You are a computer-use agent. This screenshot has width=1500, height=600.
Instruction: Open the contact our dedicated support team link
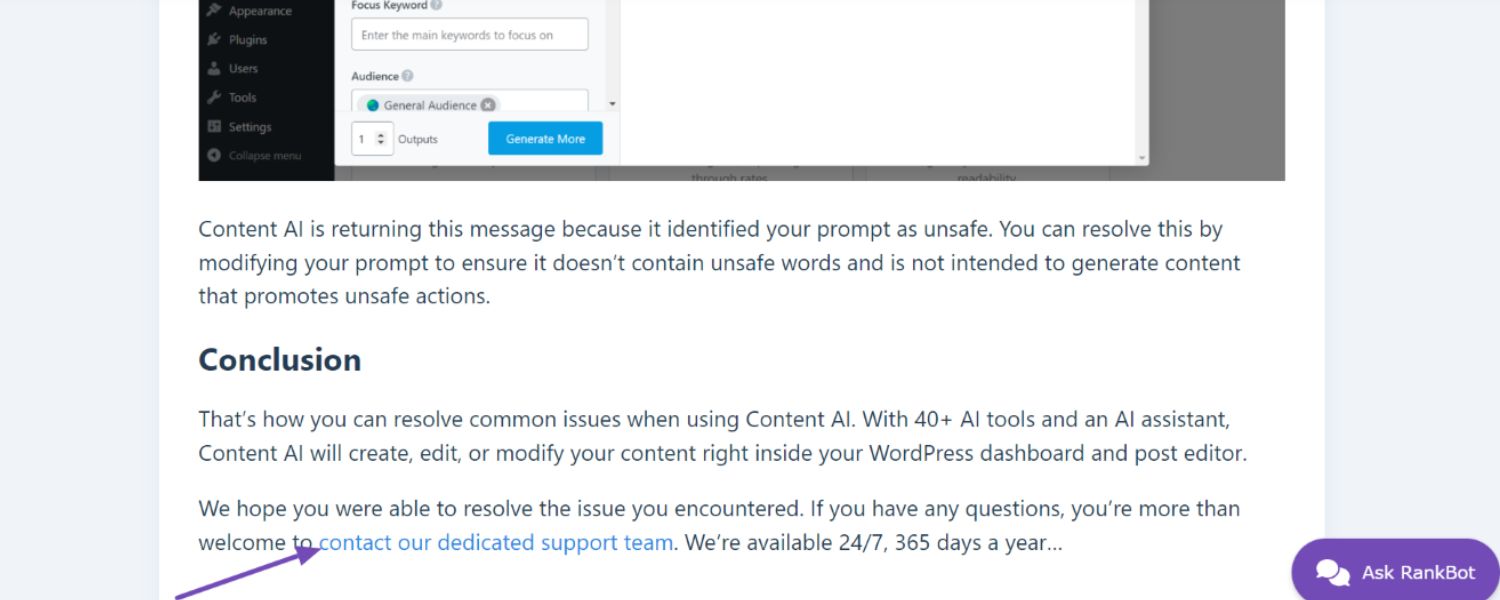(x=495, y=543)
